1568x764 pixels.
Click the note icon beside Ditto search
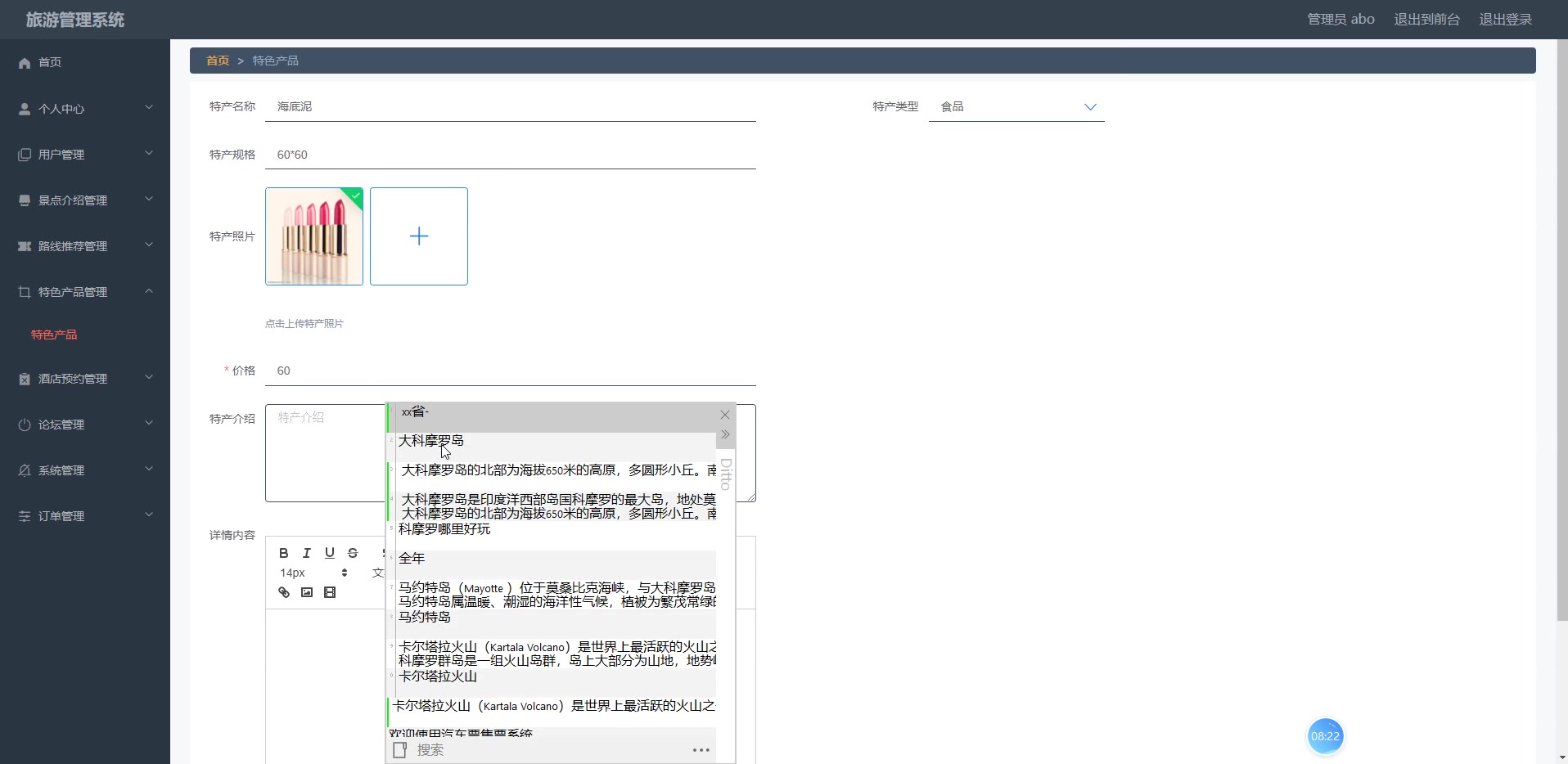click(x=399, y=750)
